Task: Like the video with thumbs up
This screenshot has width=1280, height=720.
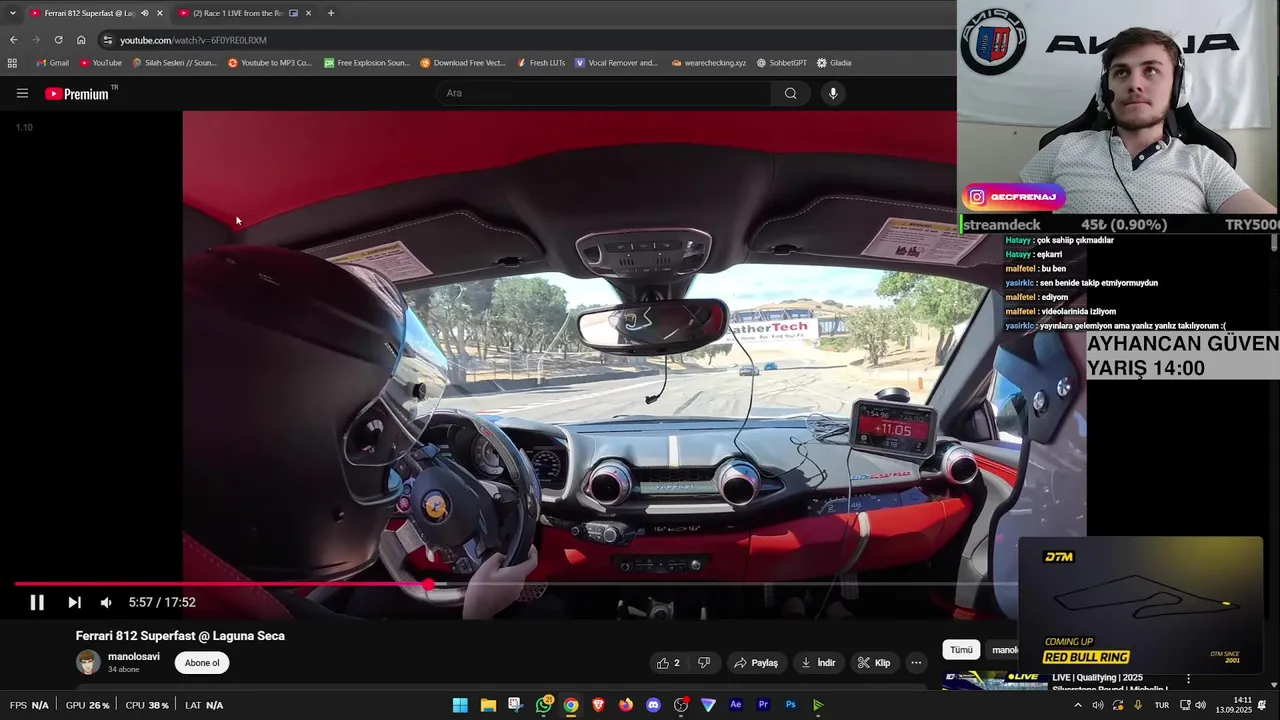Action: coord(668,663)
